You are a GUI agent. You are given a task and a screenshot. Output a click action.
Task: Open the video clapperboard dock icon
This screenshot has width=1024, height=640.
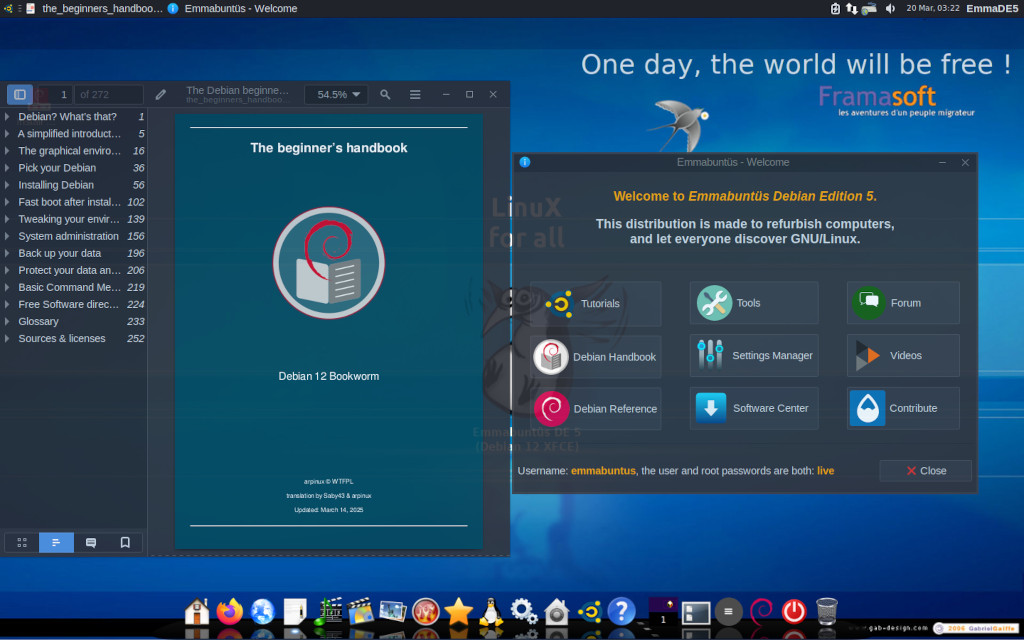pos(360,612)
